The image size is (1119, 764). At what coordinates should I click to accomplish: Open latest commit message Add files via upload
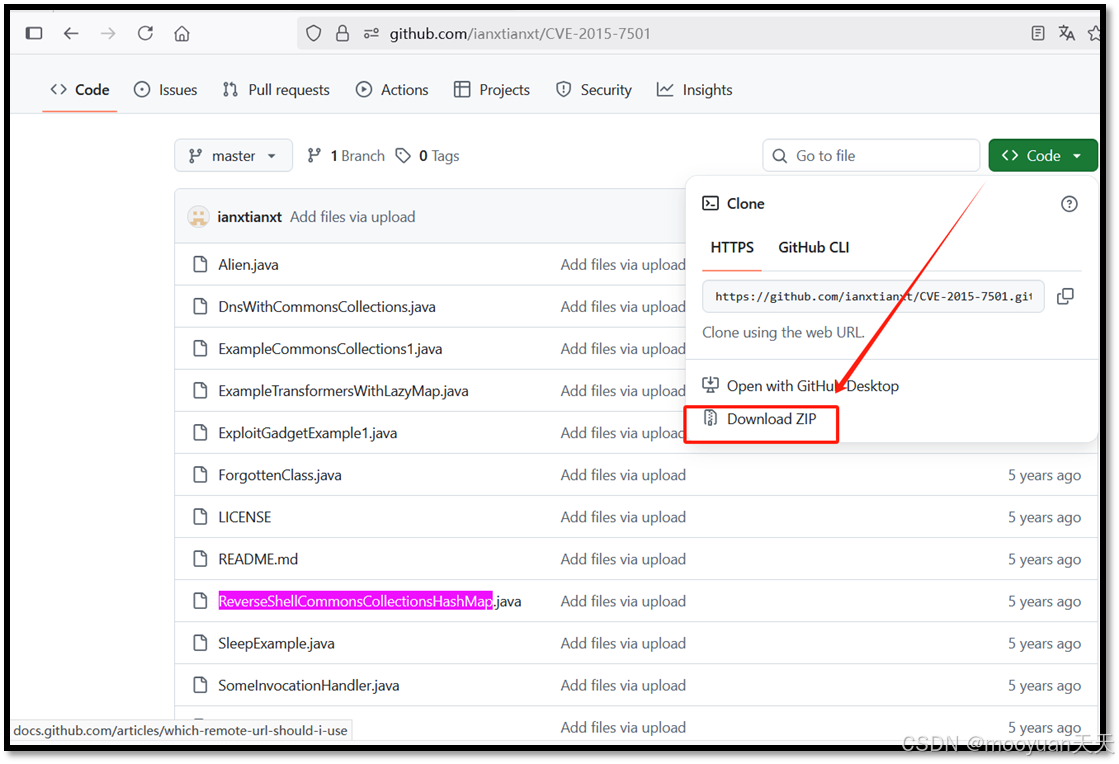click(x=353, y=217)
